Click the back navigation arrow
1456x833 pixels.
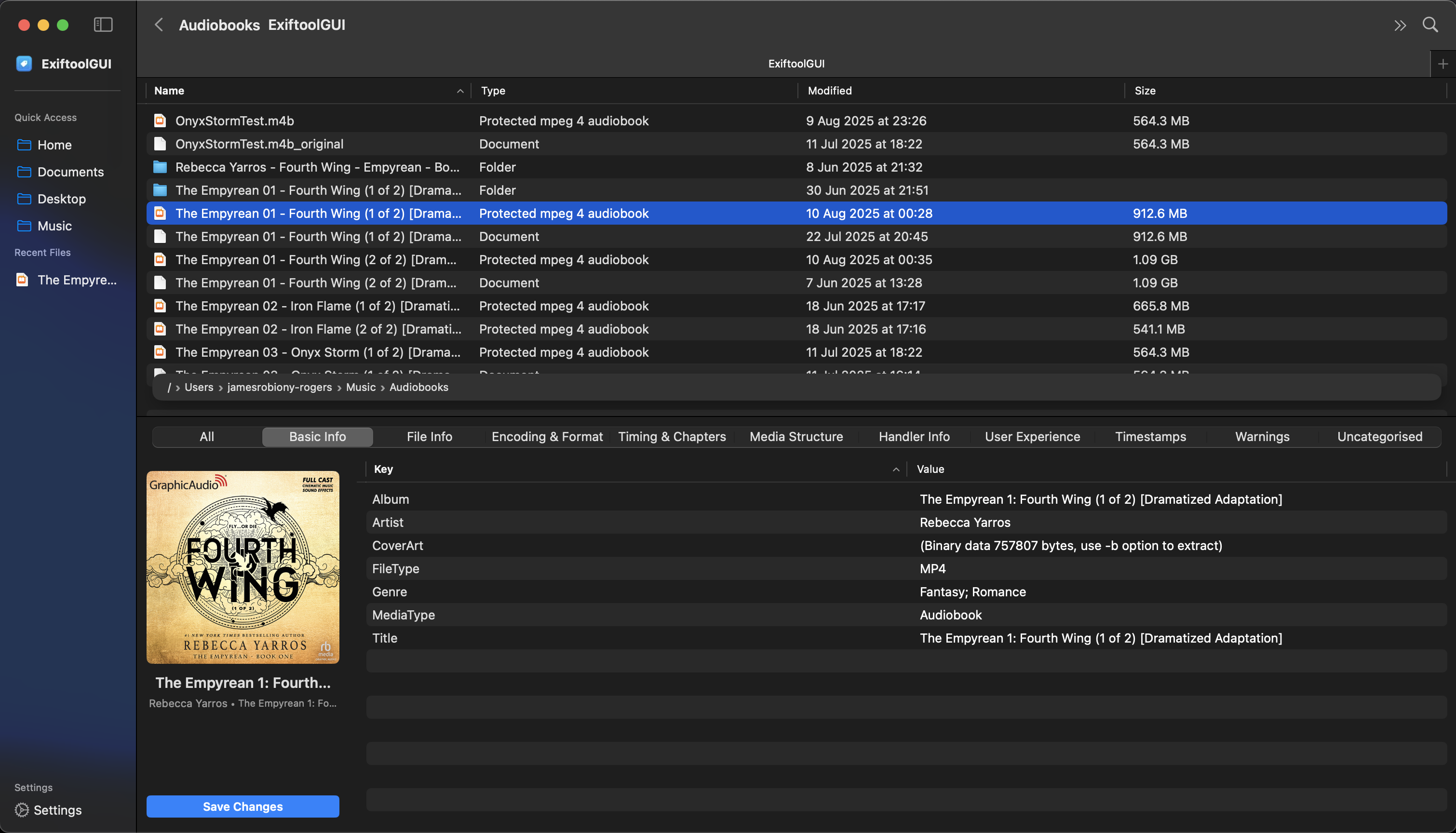[x=159, y=25]
